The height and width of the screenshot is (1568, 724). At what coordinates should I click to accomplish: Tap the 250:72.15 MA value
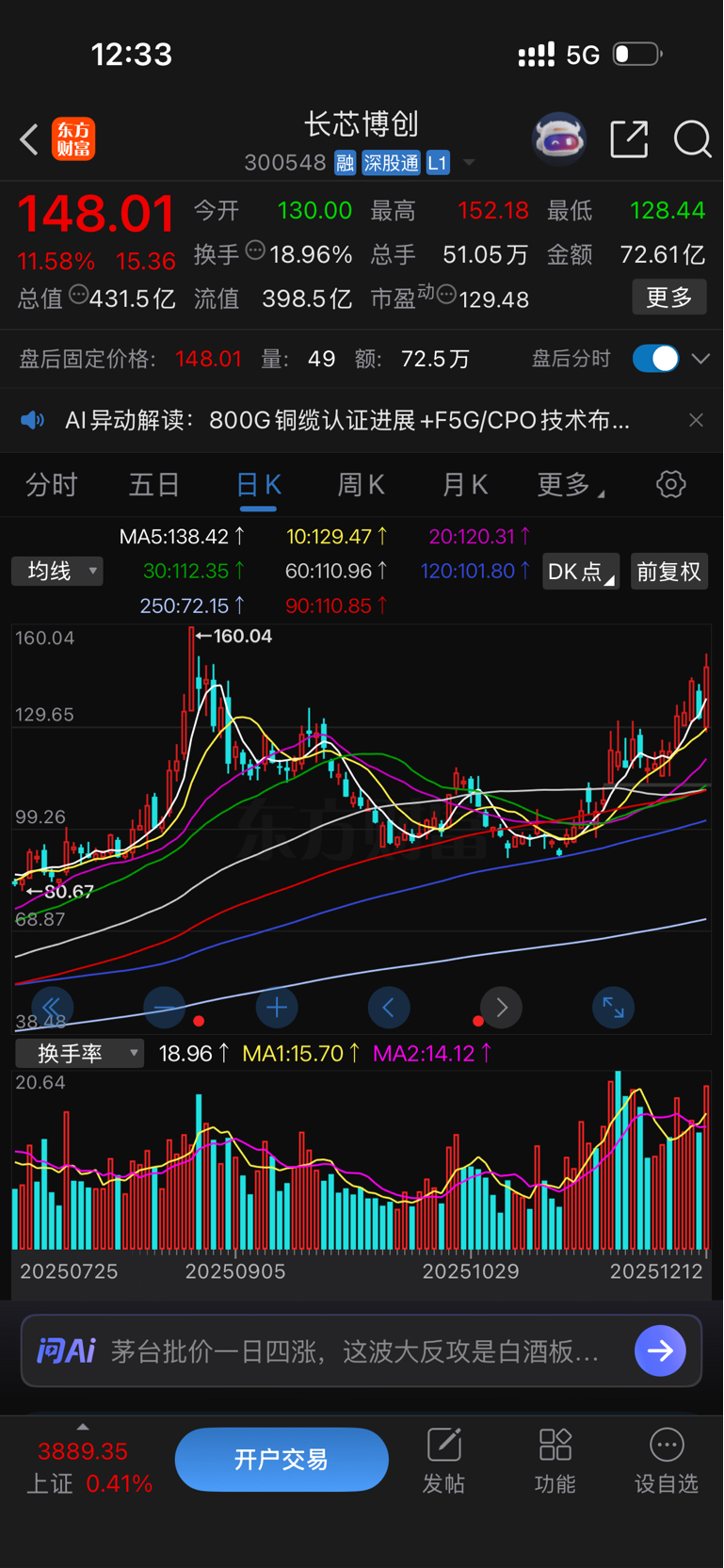click(192, 606)
